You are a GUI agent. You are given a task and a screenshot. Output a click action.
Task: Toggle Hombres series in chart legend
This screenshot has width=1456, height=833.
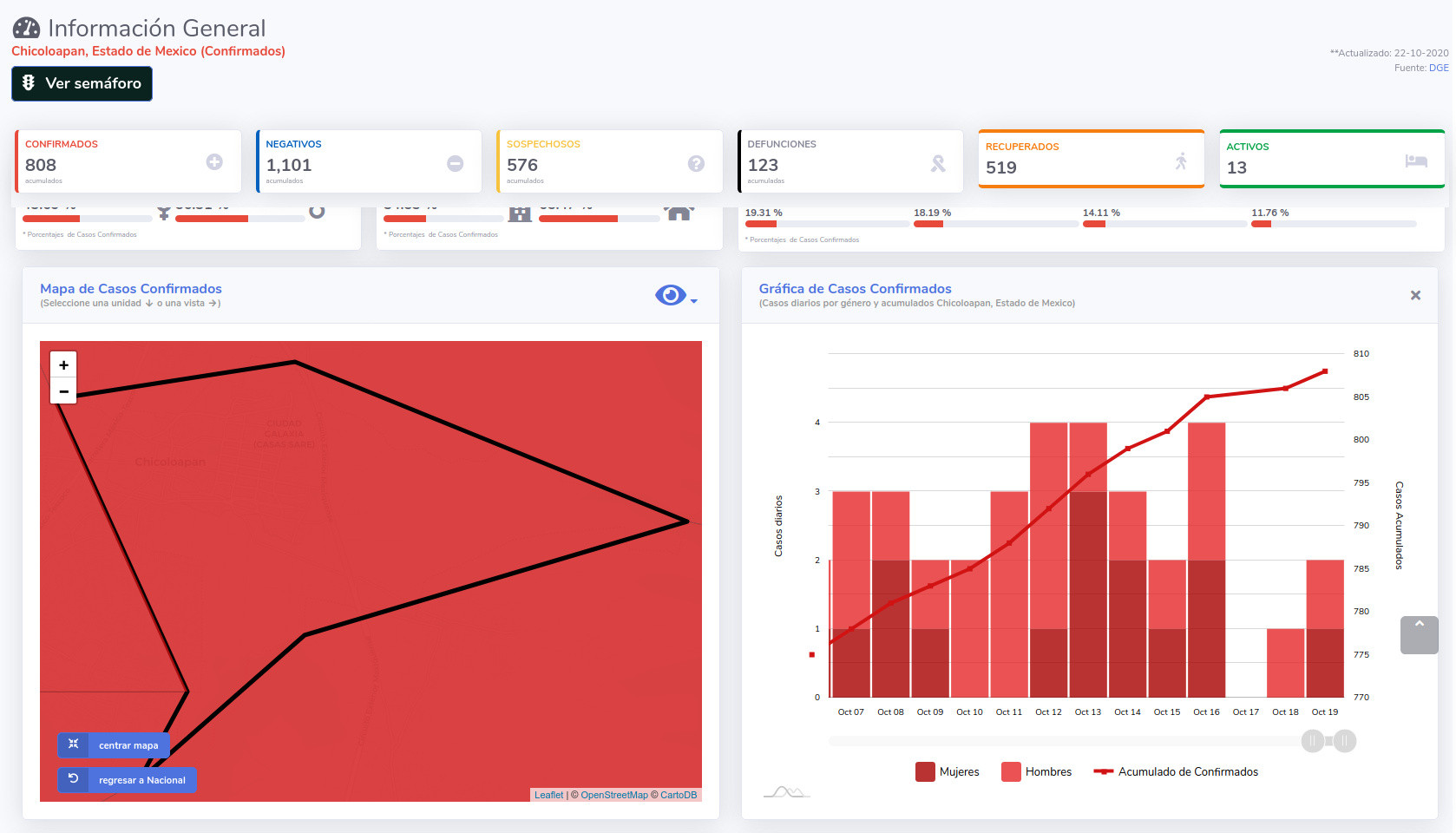point(1037,771)
